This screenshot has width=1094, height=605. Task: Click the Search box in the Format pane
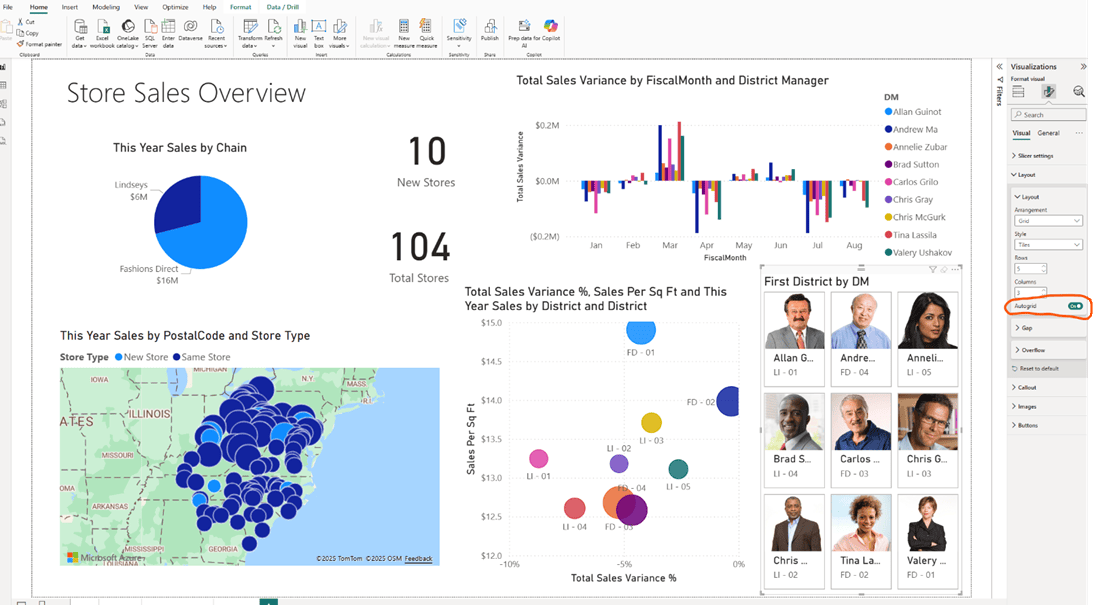(x=1047, y=114)
